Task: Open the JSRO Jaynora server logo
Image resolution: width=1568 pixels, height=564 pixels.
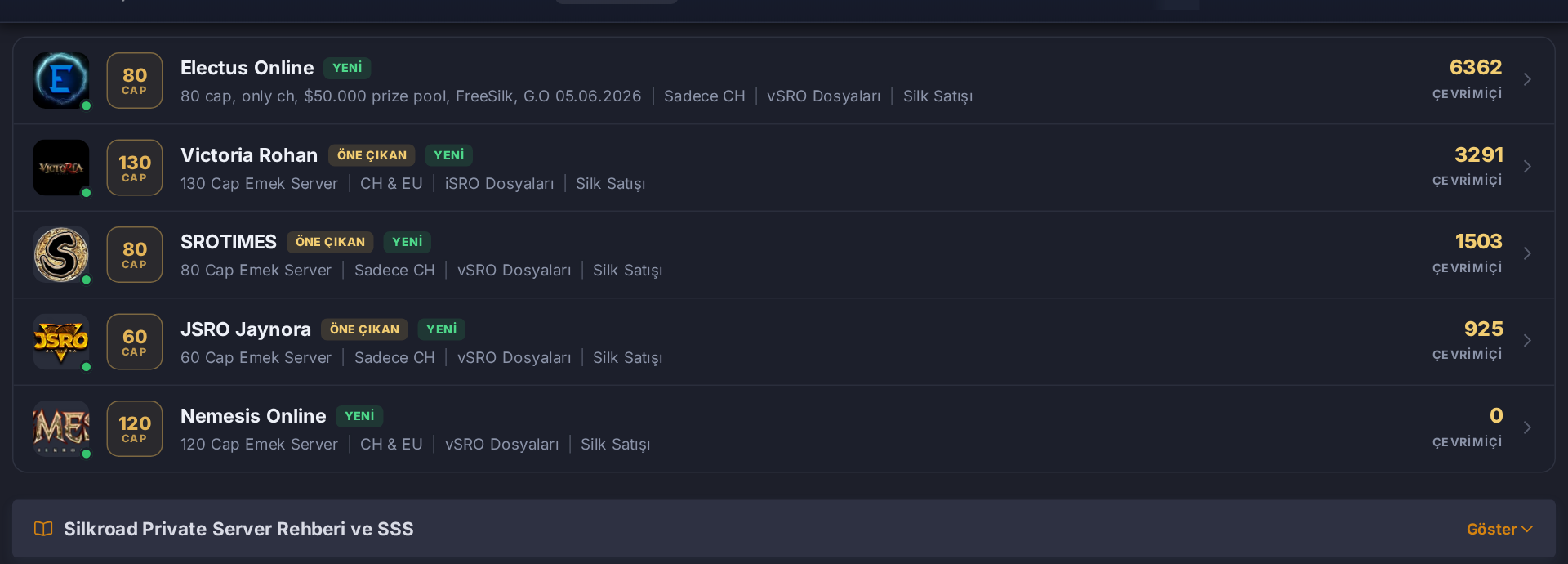Action: [x=61, y=342]
